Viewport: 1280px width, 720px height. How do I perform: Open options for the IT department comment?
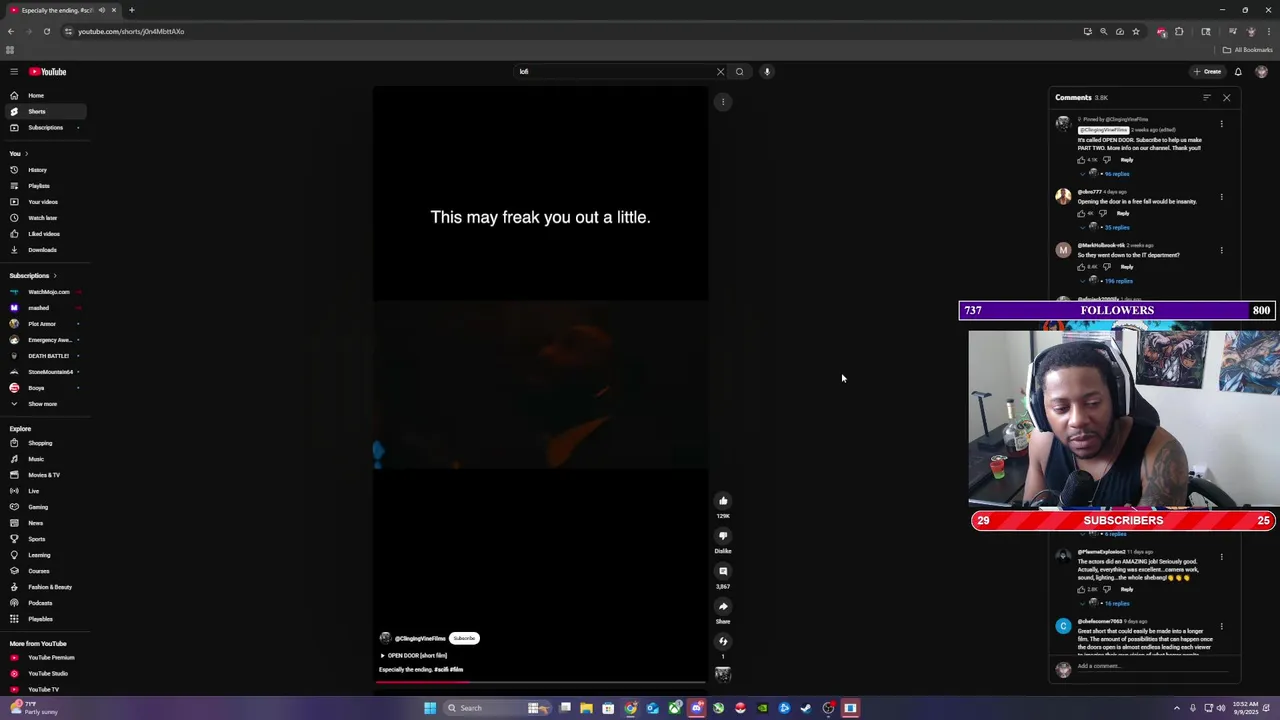(x=1221, y=250)
